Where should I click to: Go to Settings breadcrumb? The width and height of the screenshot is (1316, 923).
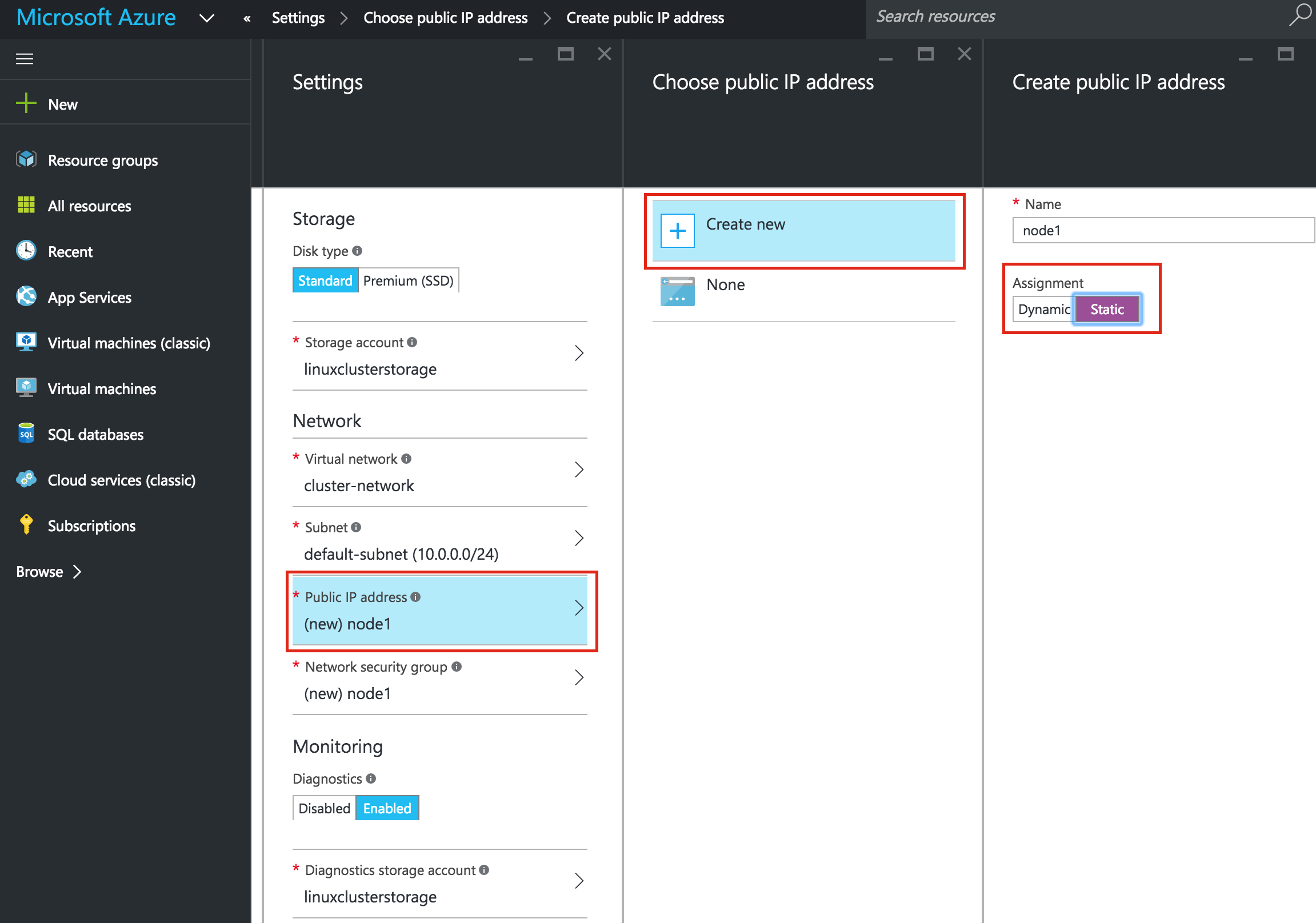298,18
